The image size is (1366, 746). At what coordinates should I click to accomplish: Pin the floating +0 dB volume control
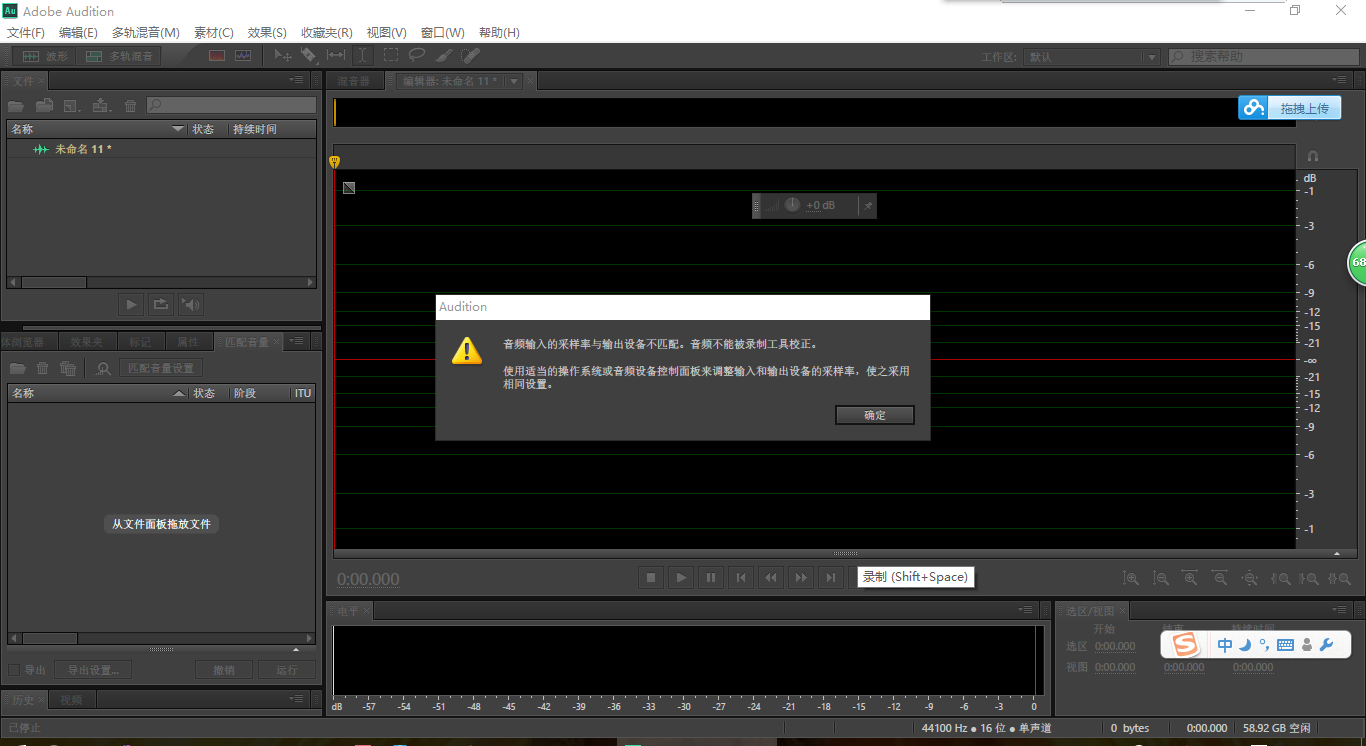(x=868, y=206)
